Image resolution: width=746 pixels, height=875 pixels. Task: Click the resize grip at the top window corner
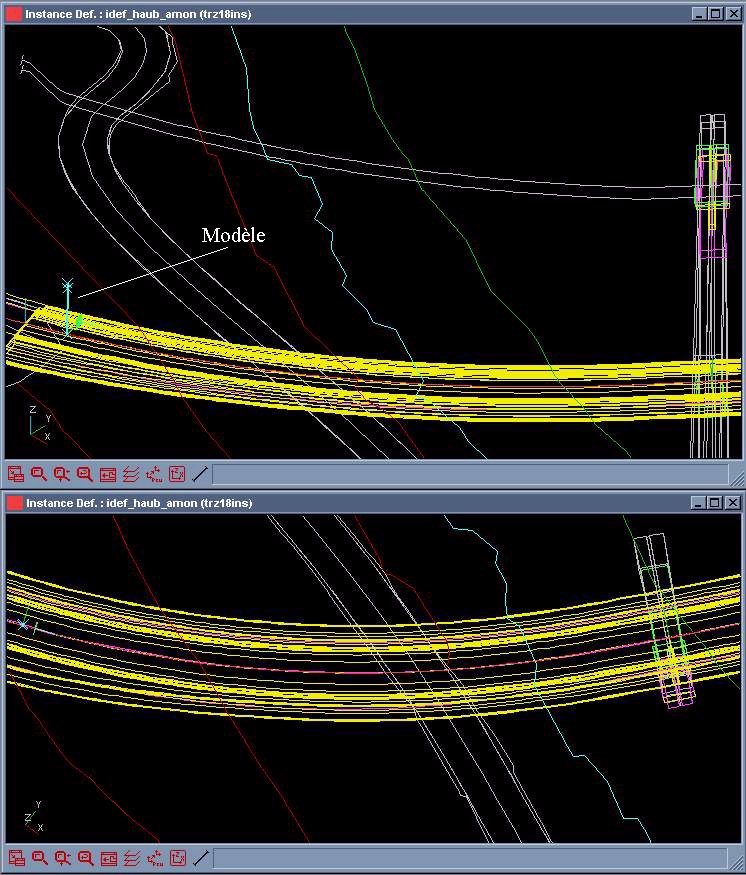pos(737,478)
